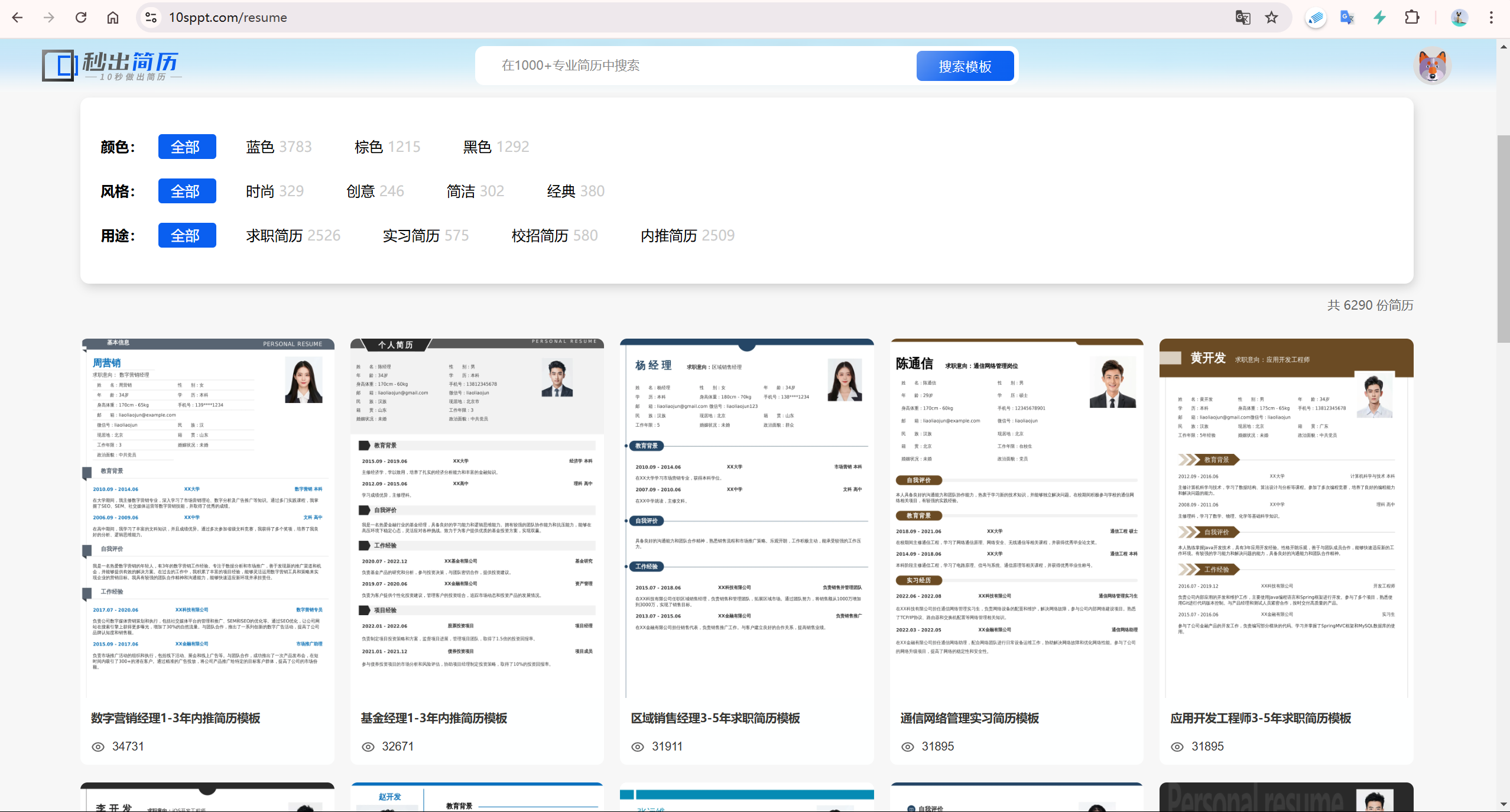
Task: Click the browser address bar URL
Action: pyautogui.click(x=228, y=18)
